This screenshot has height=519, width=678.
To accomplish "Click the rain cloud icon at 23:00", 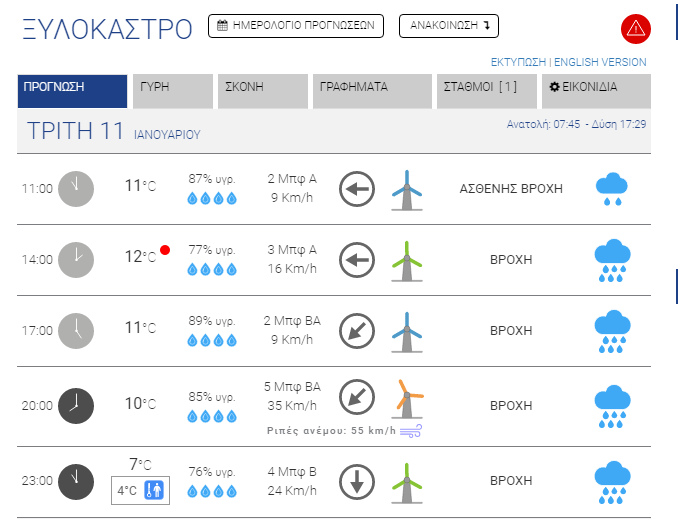I will pyautogui.click(x=611, y=480).
